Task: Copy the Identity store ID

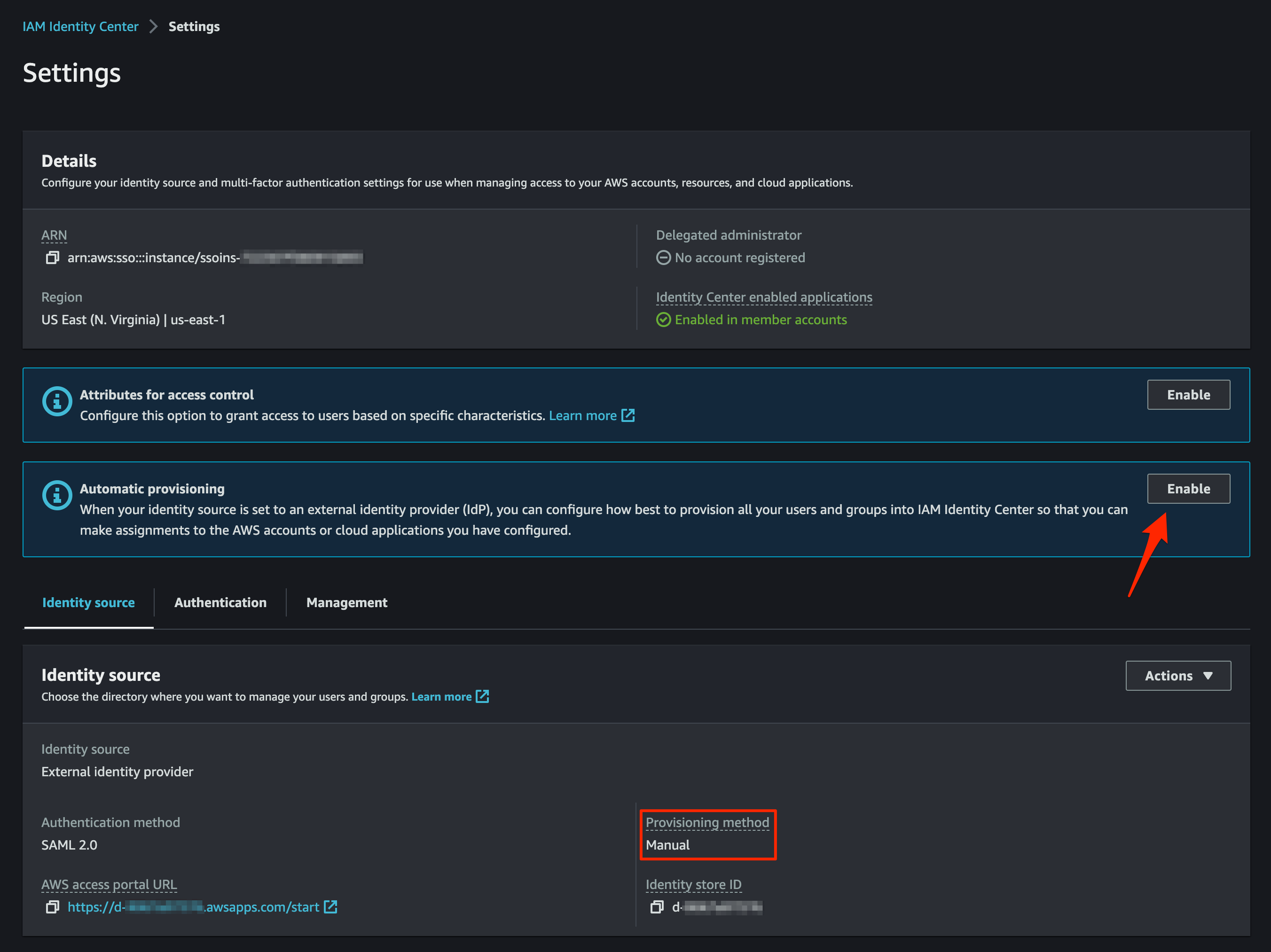Action: point(657,906)
